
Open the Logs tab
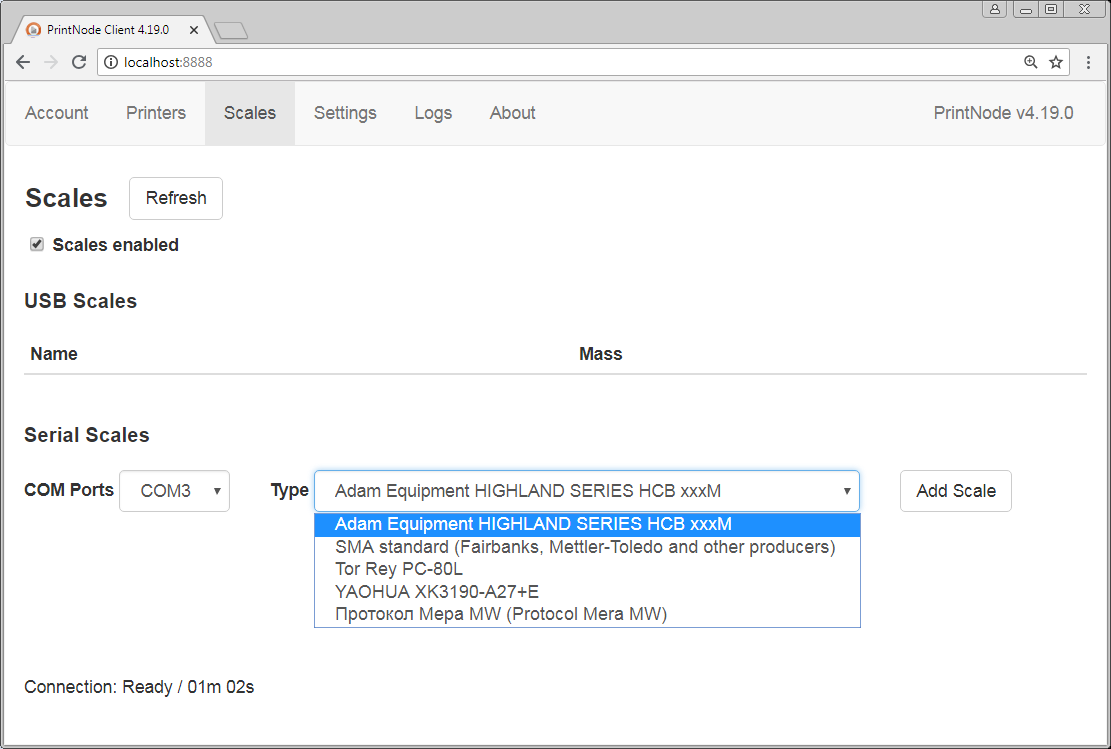[433, 113]
